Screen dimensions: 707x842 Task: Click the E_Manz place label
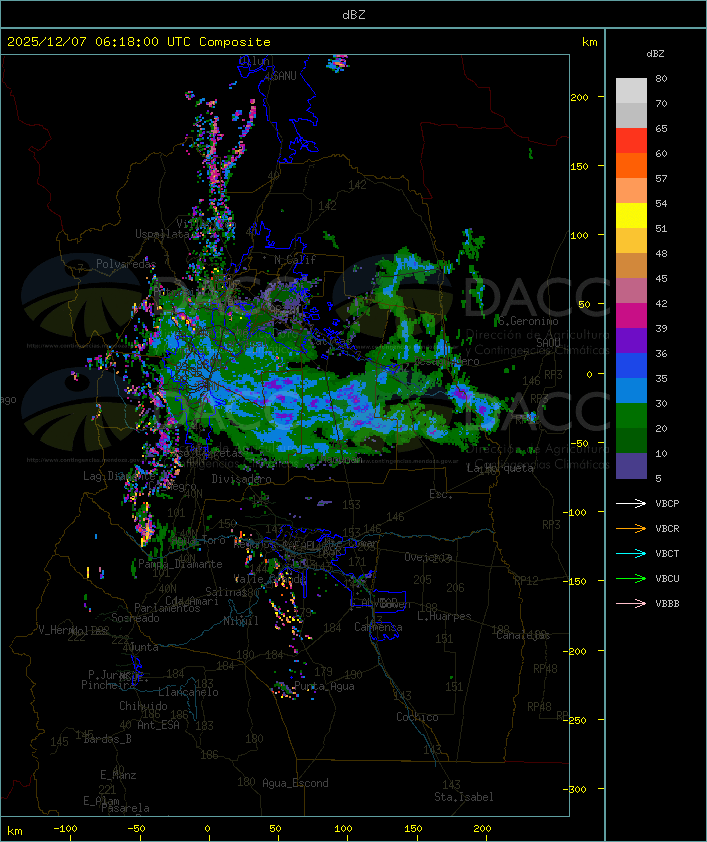point(118,775)
